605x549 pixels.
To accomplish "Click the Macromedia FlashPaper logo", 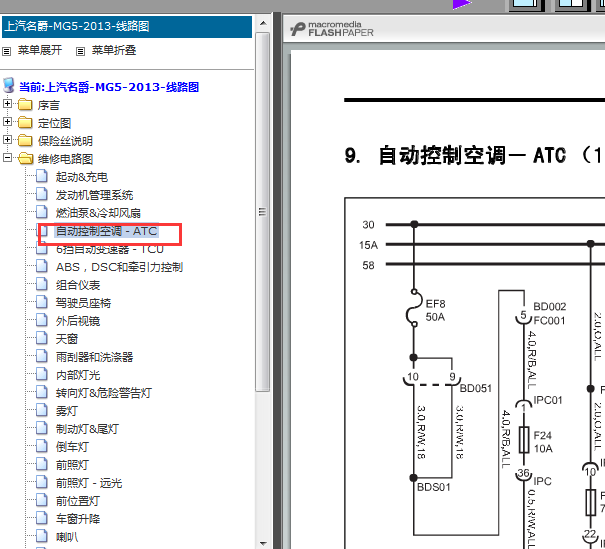I will click(x=332, y=29).
